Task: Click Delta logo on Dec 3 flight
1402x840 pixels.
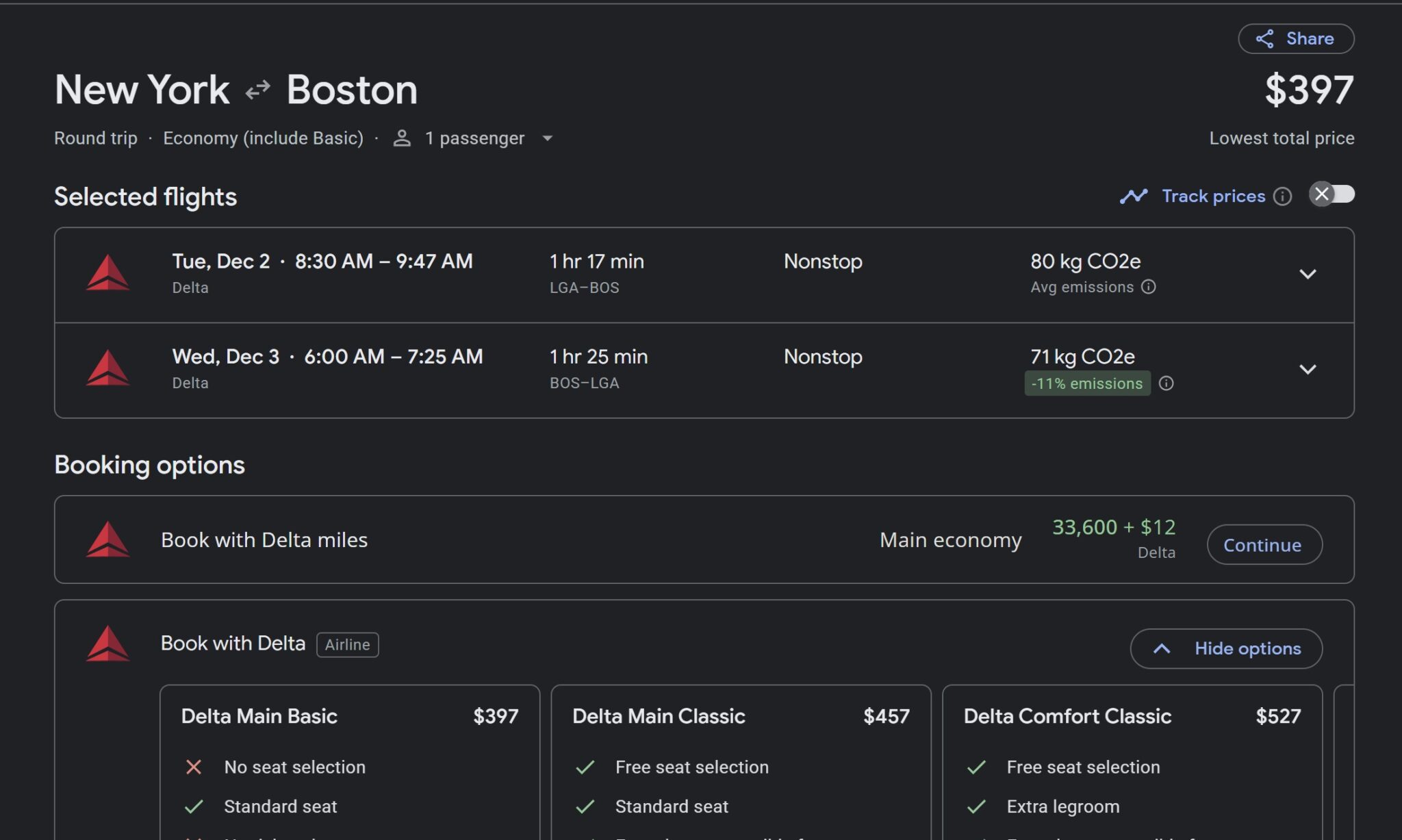Action: click(x=107, y=368)
